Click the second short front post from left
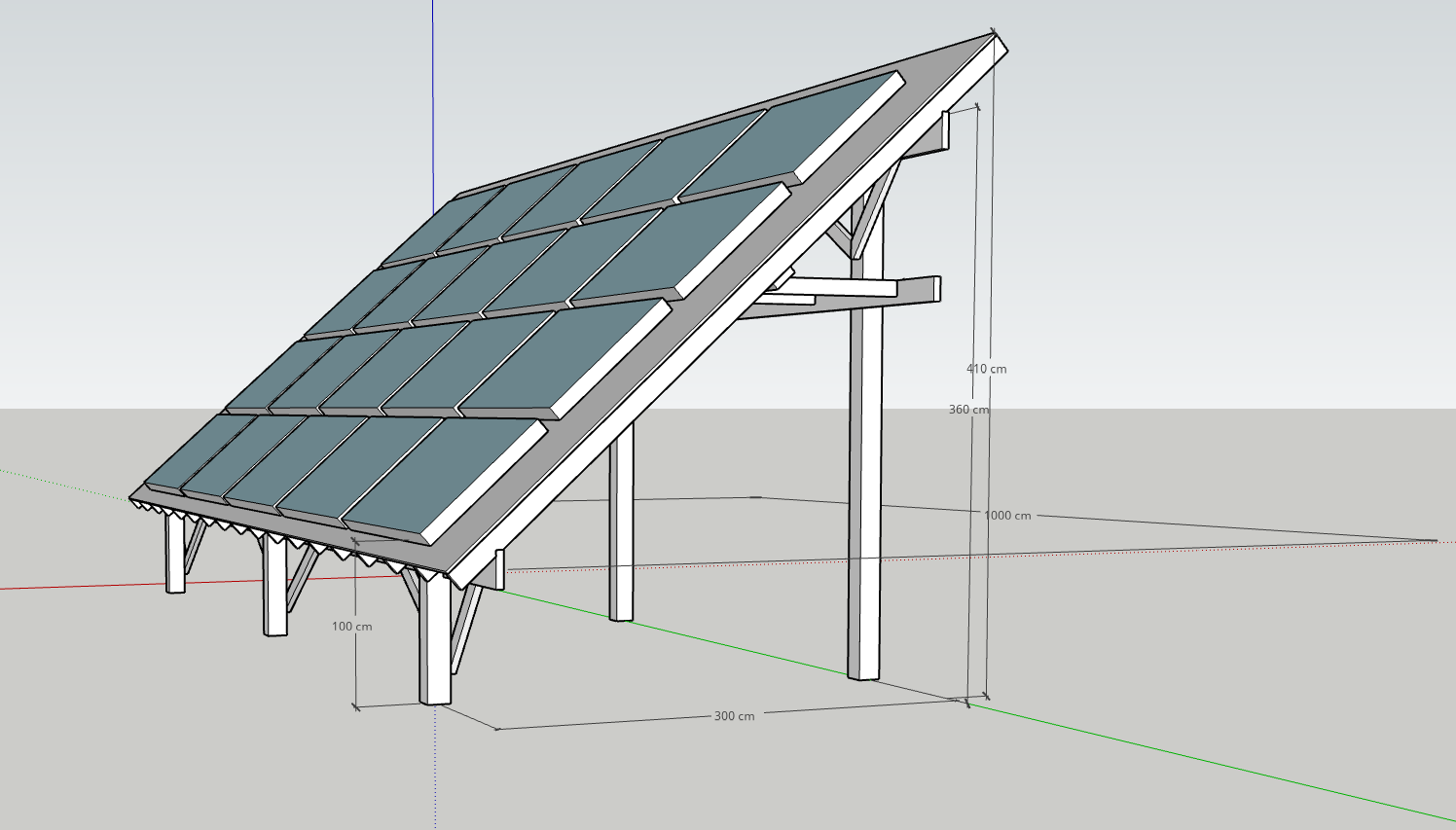Viewport: 1456px width, 830px height. click(x=275, y=589)
